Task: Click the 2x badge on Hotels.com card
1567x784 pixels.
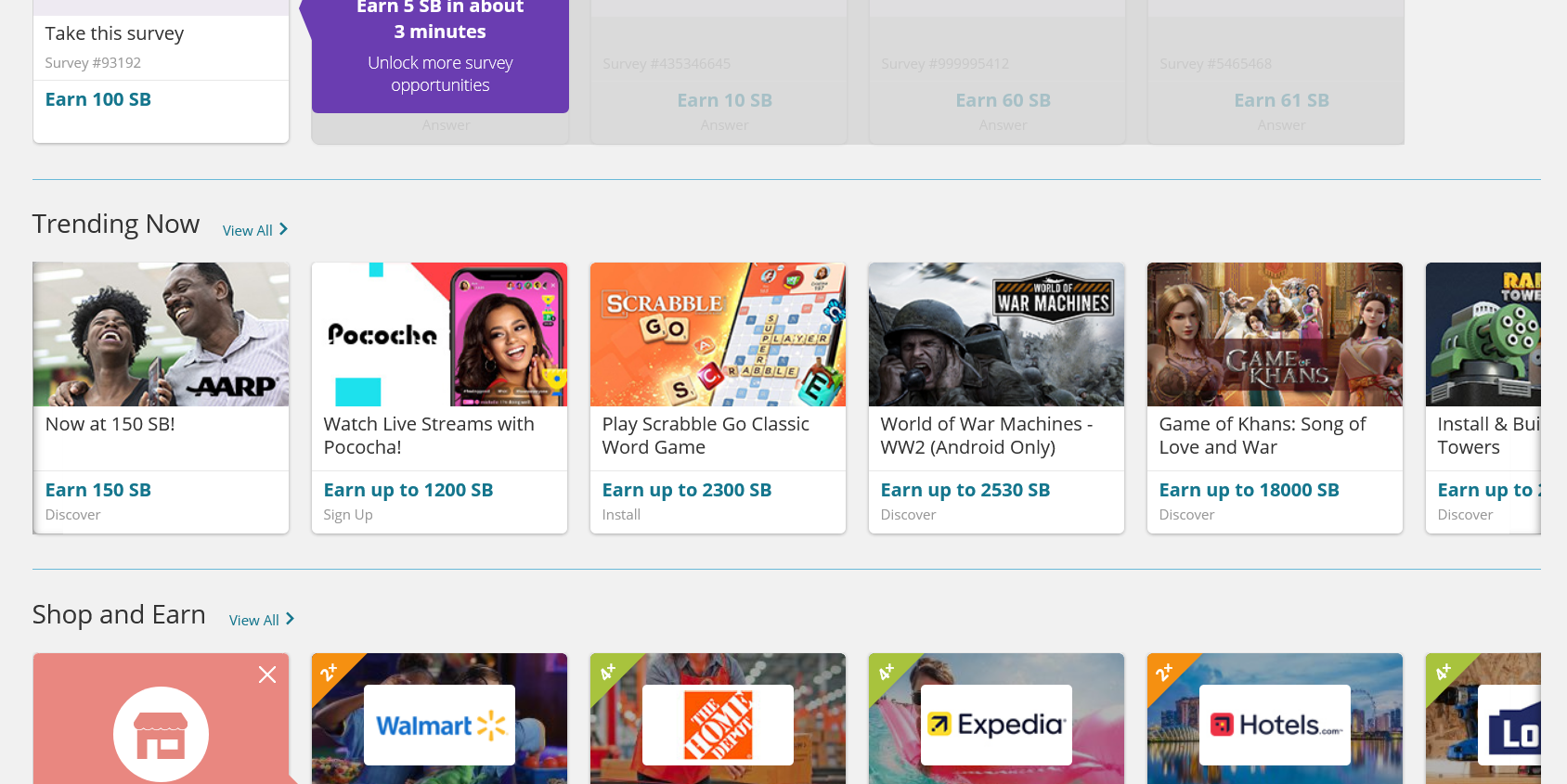Action: coord(1164,671)
